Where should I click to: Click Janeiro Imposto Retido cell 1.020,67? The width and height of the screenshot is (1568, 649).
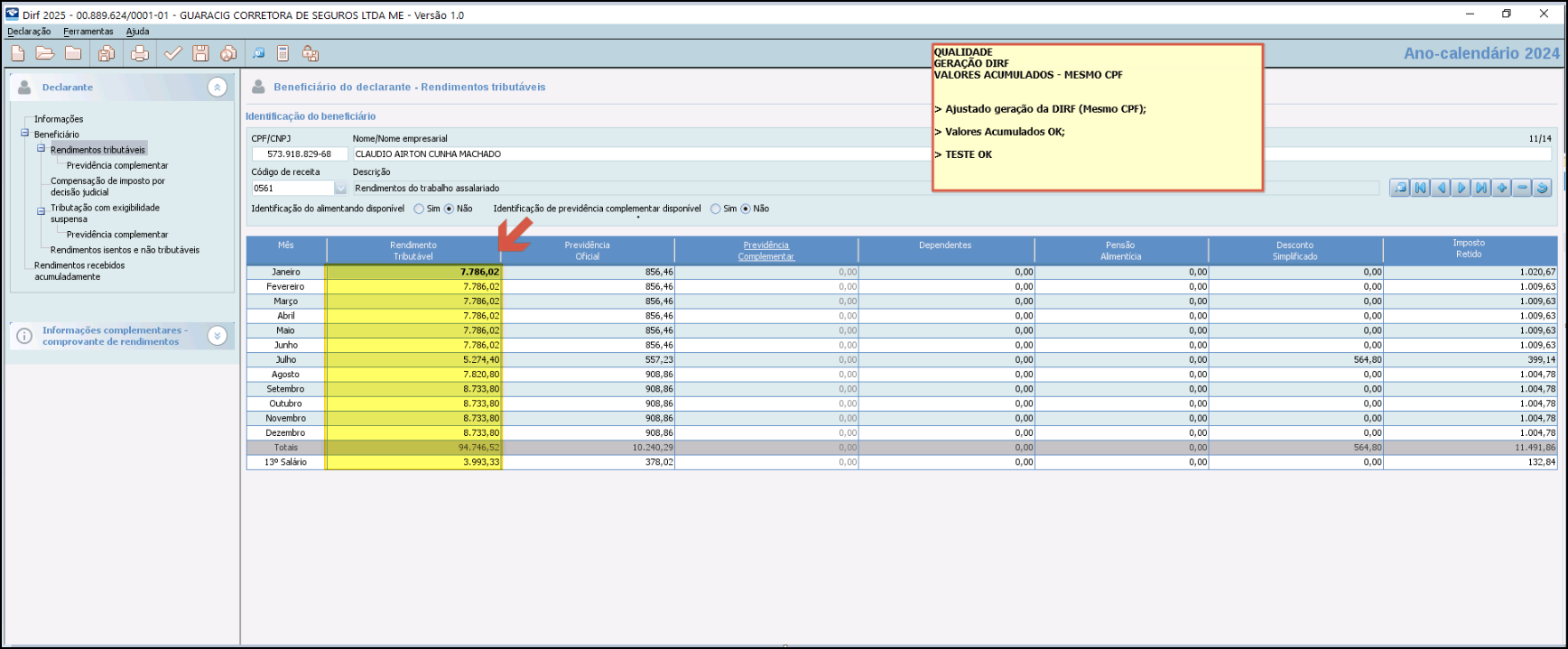point(1470,272)
